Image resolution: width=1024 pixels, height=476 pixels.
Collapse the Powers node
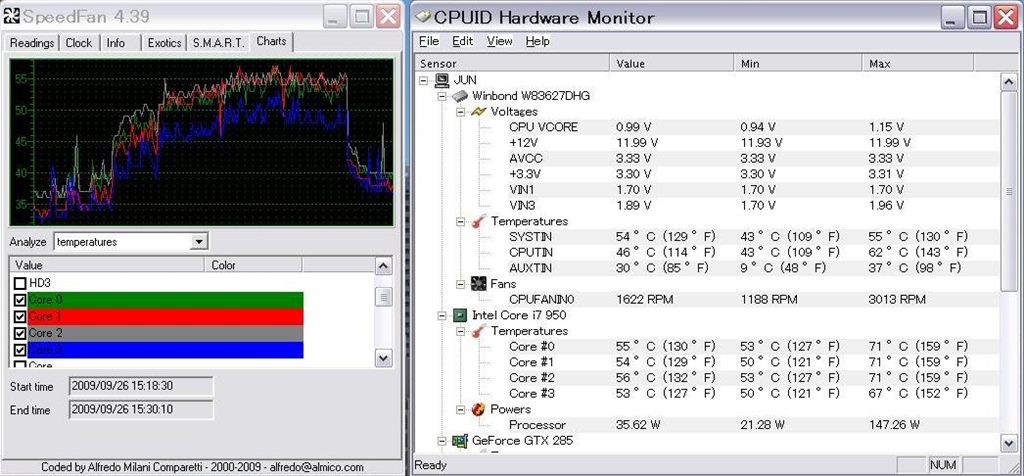(x=460, y=409)
